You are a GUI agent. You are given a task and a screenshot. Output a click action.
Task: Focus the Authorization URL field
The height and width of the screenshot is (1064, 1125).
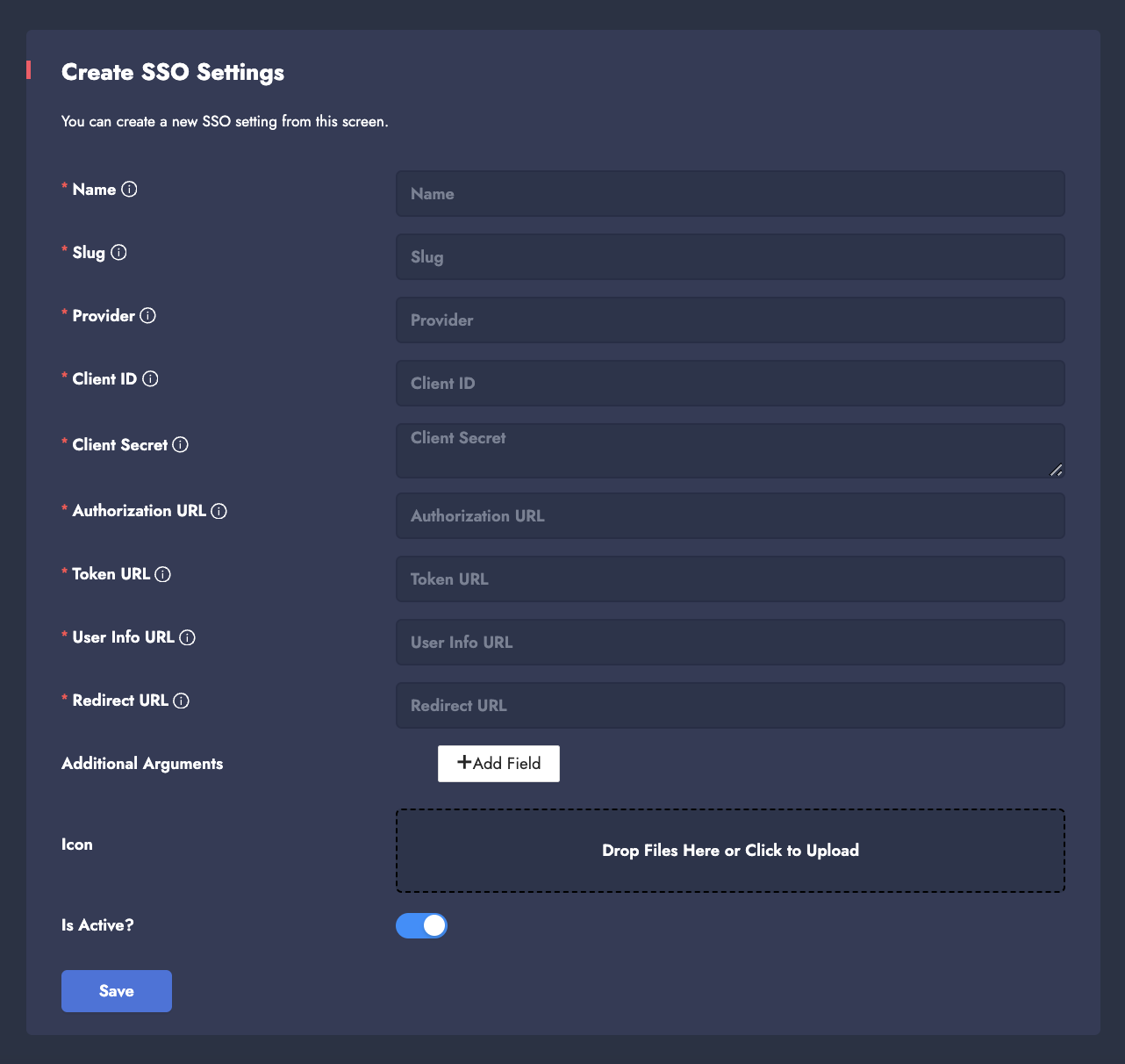click(730, 516)
